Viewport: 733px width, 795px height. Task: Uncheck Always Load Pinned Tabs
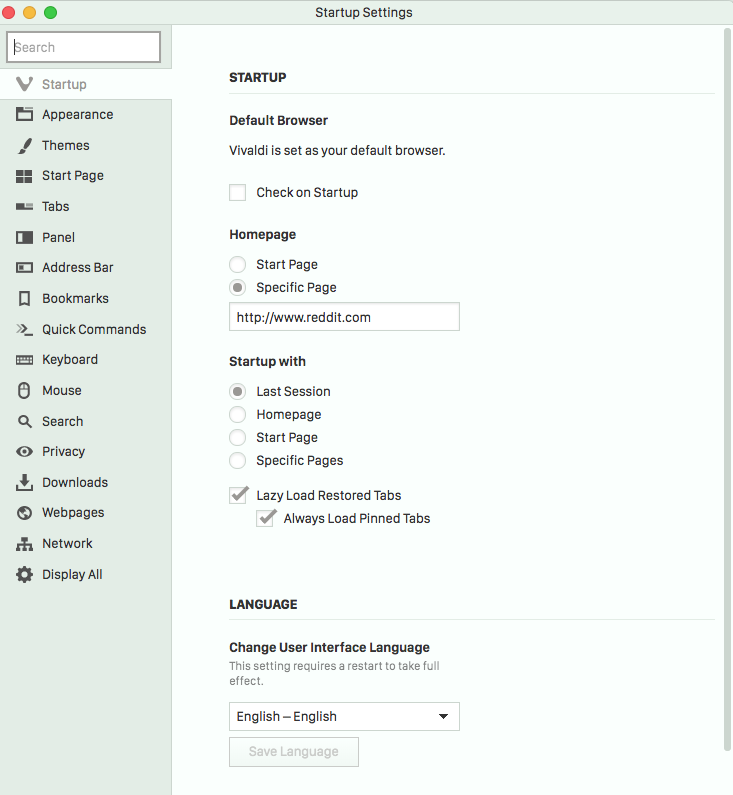tap(266, 518)
